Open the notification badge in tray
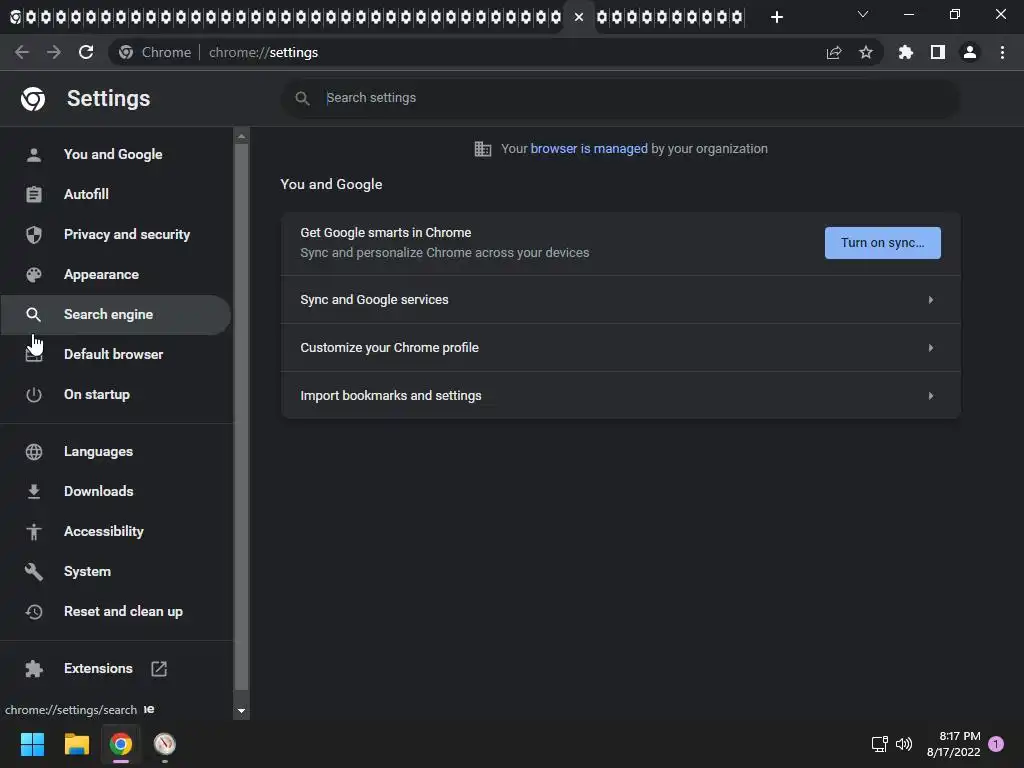The height and width of the screenshot is (768, 1024). pyautogui.click(x=996, y=744)
